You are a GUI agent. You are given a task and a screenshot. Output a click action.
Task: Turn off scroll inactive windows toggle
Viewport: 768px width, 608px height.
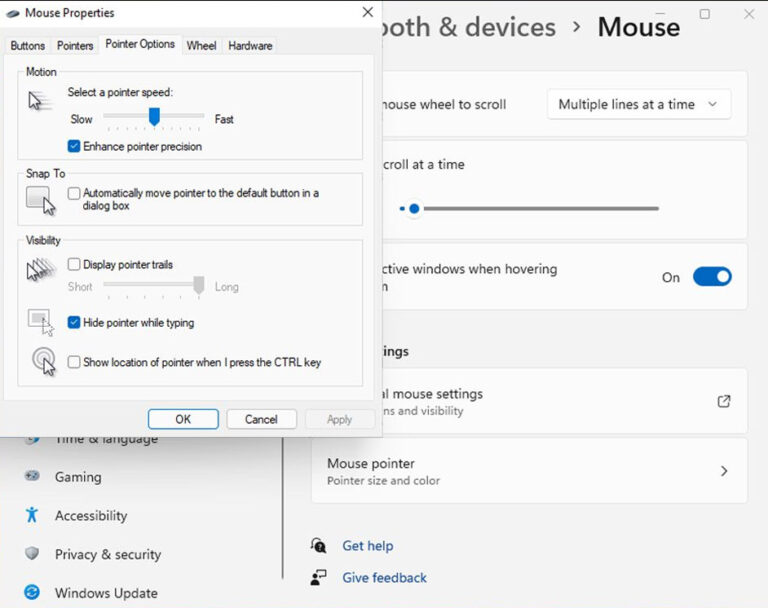712,277
